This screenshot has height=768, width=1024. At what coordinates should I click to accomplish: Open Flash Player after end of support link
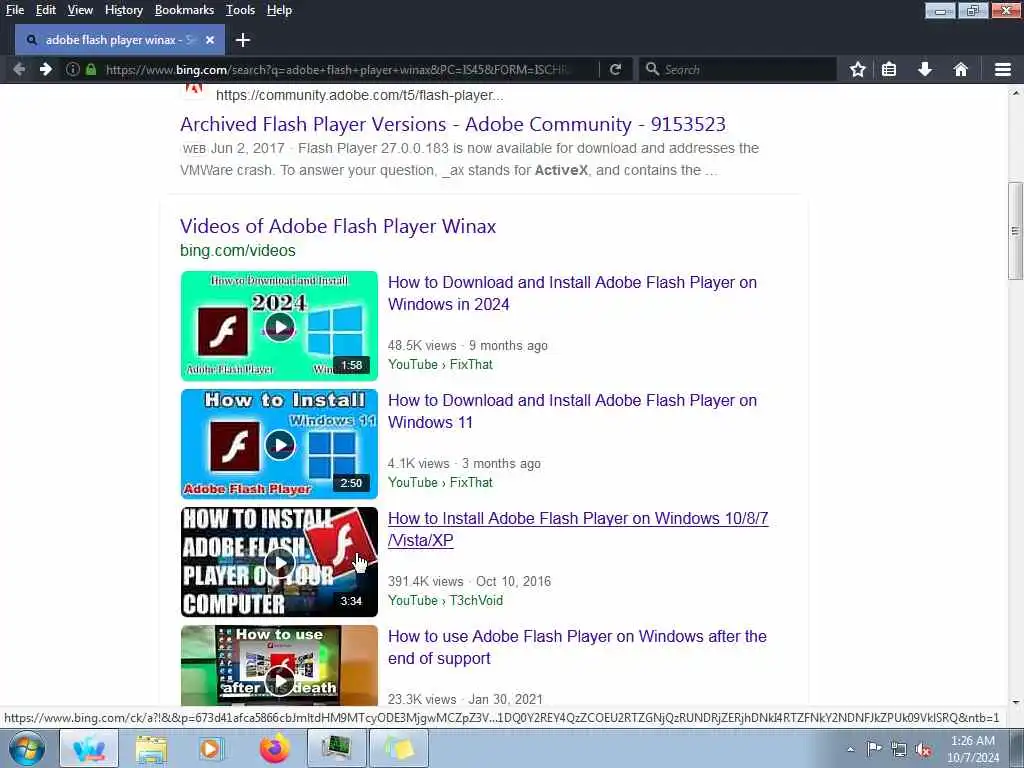(577, 647)
